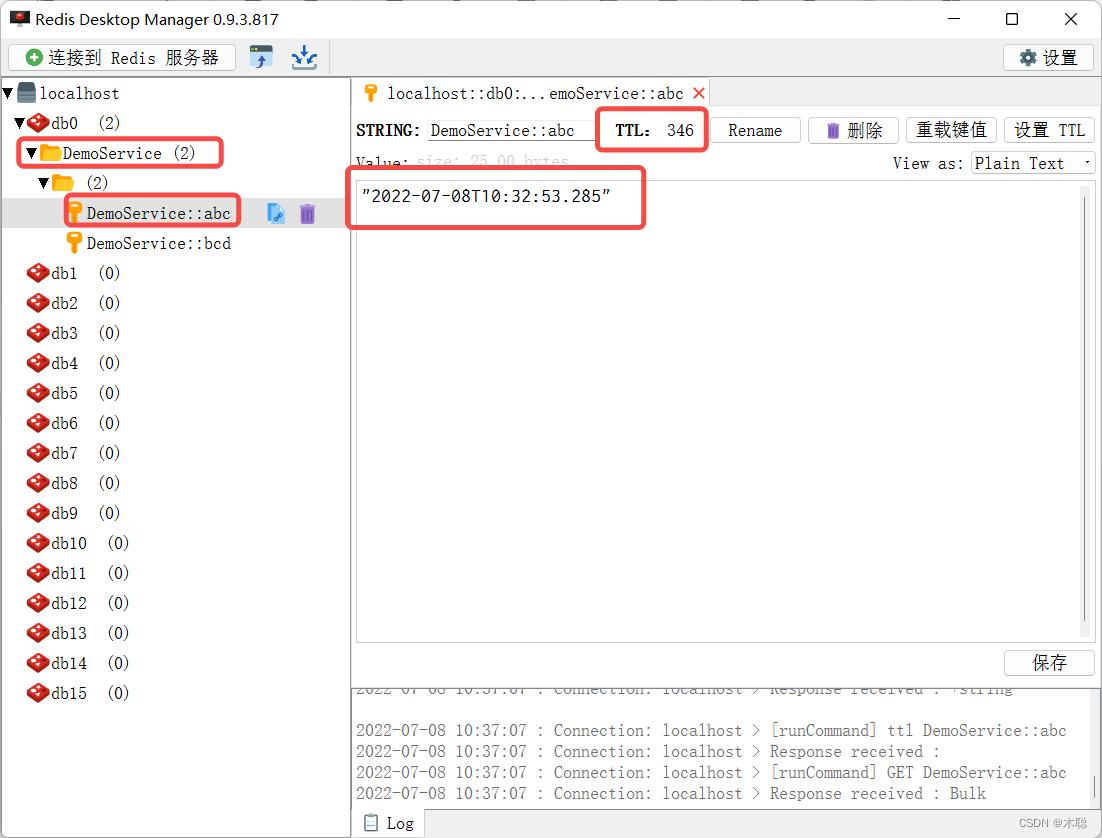Close the DemoService::abc key tab
Viewport: 1102px width, 838px height.
pos(699,94)
